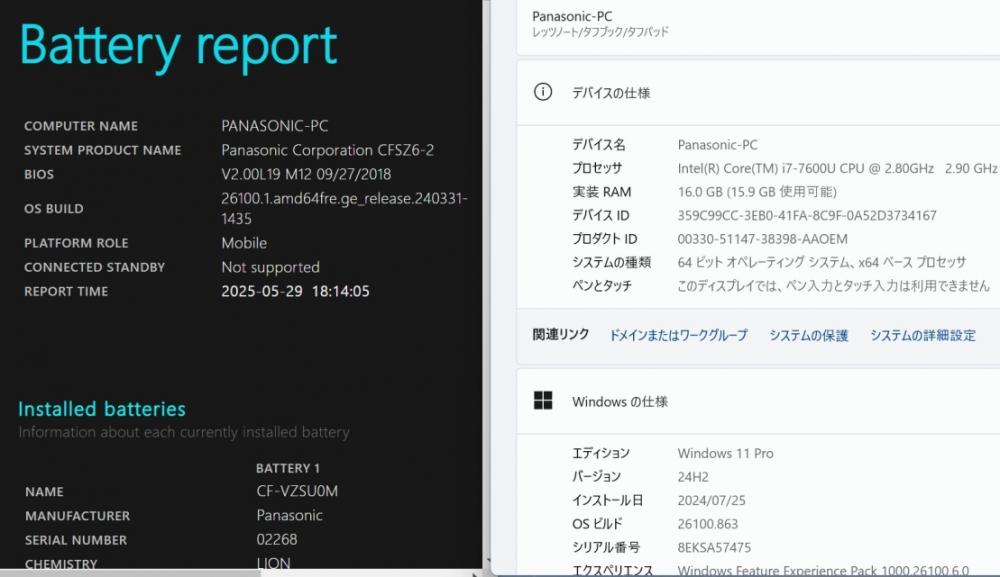Image resolution: width=1000 pixels, height=577 pixels.
Task: Click the "Battery report" title
Action: click(x=179, y=46)
